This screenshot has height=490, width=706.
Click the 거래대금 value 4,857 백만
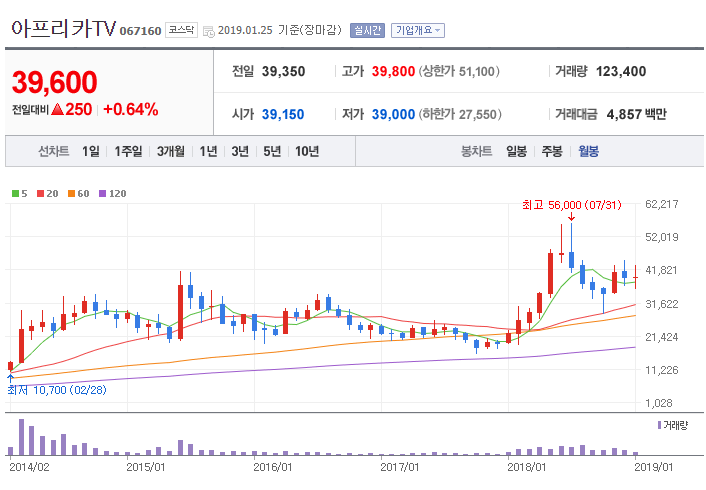pos(636,114)
